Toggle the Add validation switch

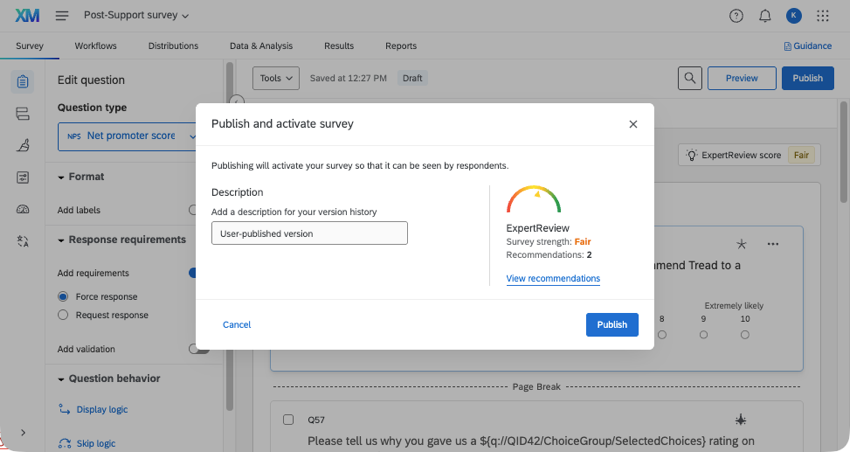tap(198, 348)
